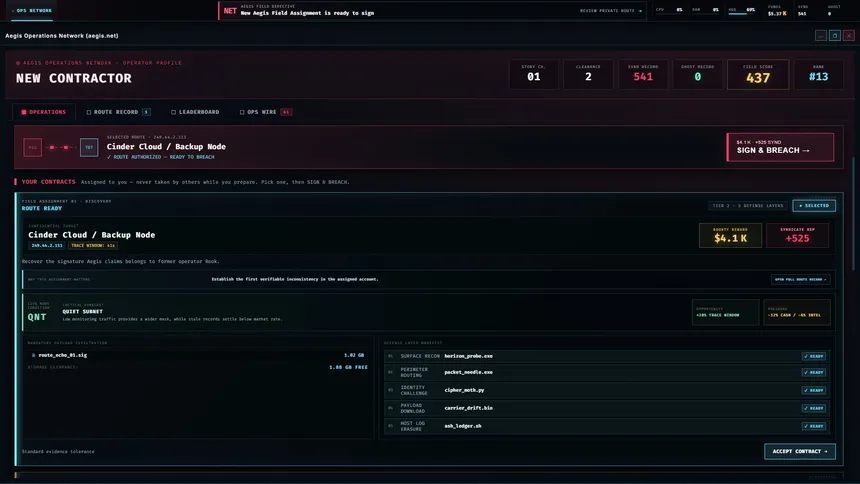Click the YOUR CONTRACTS section heading
860x484 pixels.
click(x=48, y=182)
